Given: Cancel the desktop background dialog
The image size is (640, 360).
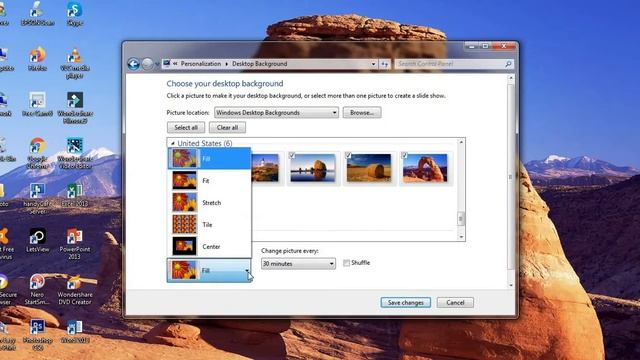Looking at the screenshot, I should [x=455, y=302].
